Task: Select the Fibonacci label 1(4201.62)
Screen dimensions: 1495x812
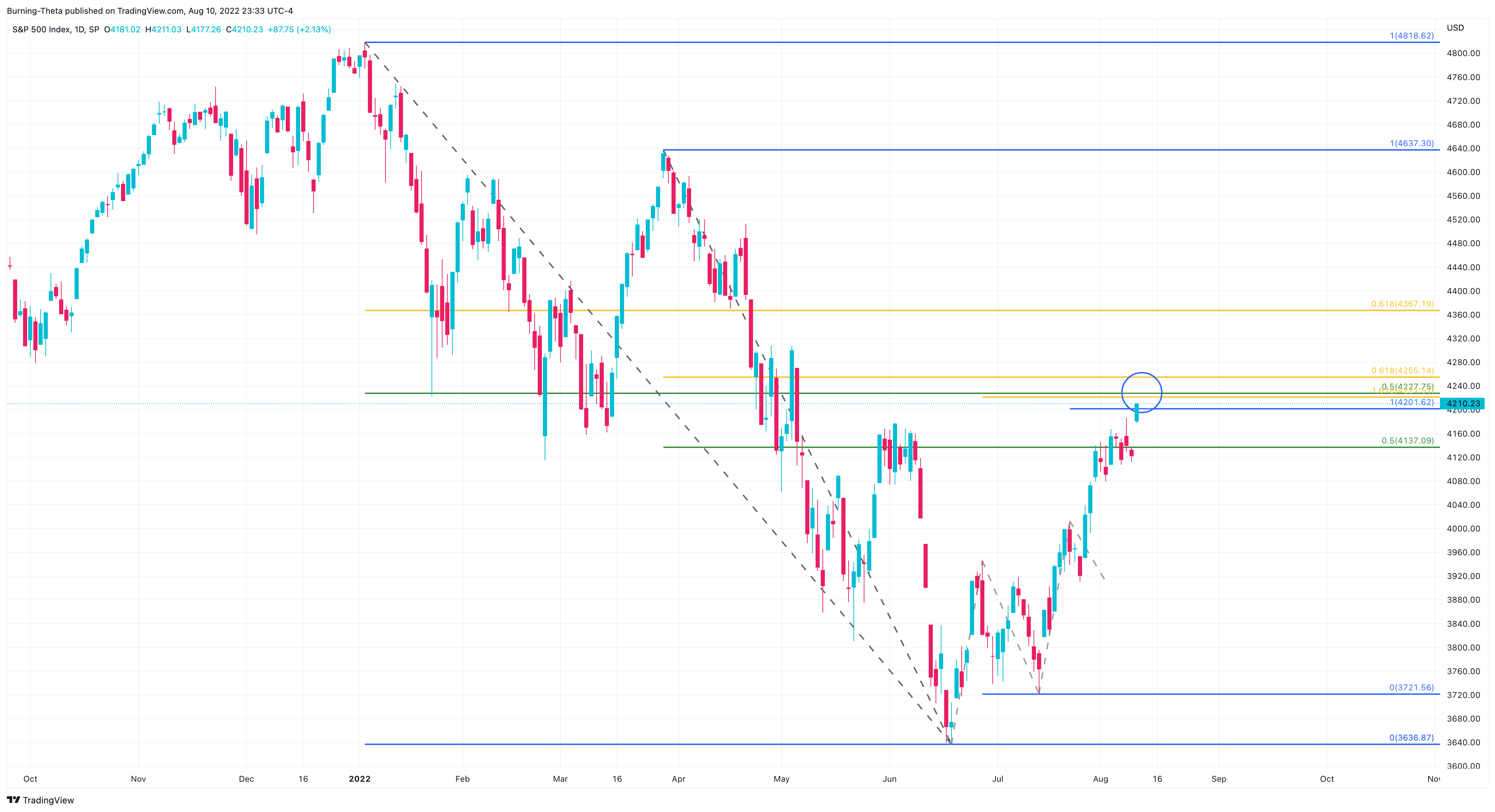Action: [1411, 402]
